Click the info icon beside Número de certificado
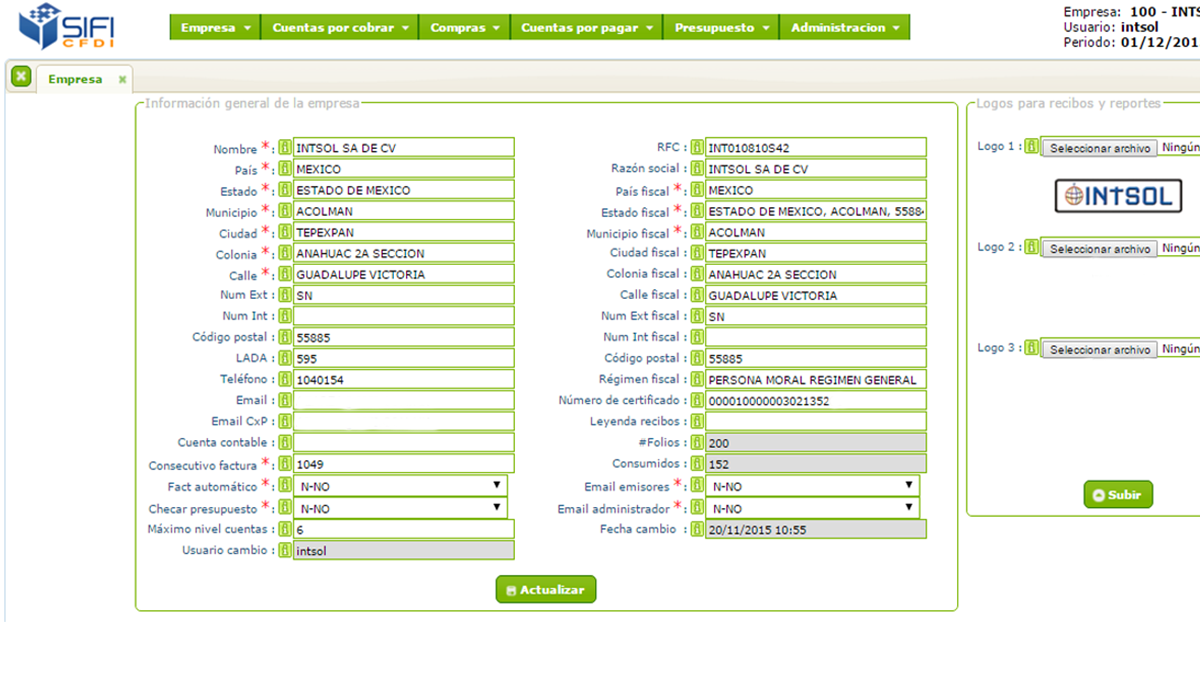Viewport: 1200px width, 700px height. (x=697, y=400)
